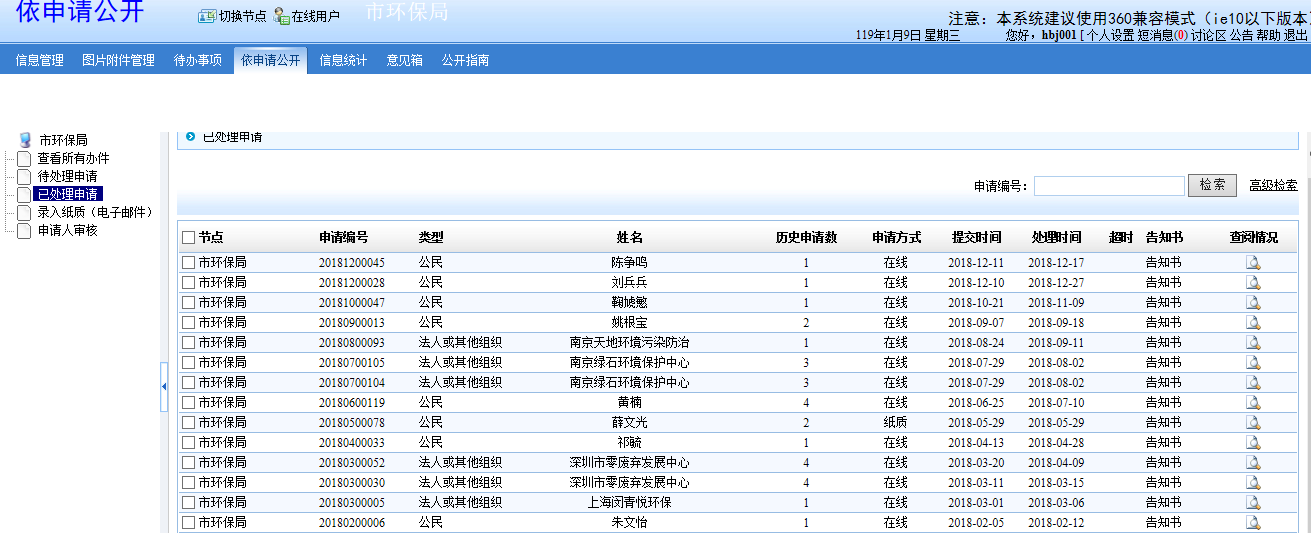
Task: Click magnifier icon for application 20180600119
Action: point(1253,403)
